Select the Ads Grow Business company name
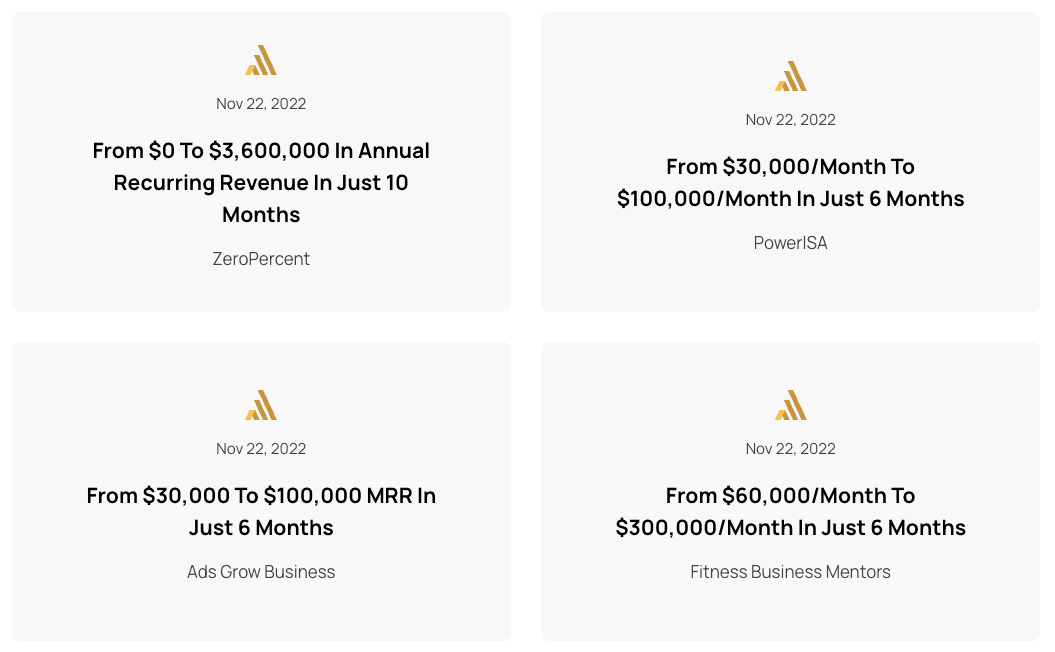The image size is (1055, 652). click(261, 572)
